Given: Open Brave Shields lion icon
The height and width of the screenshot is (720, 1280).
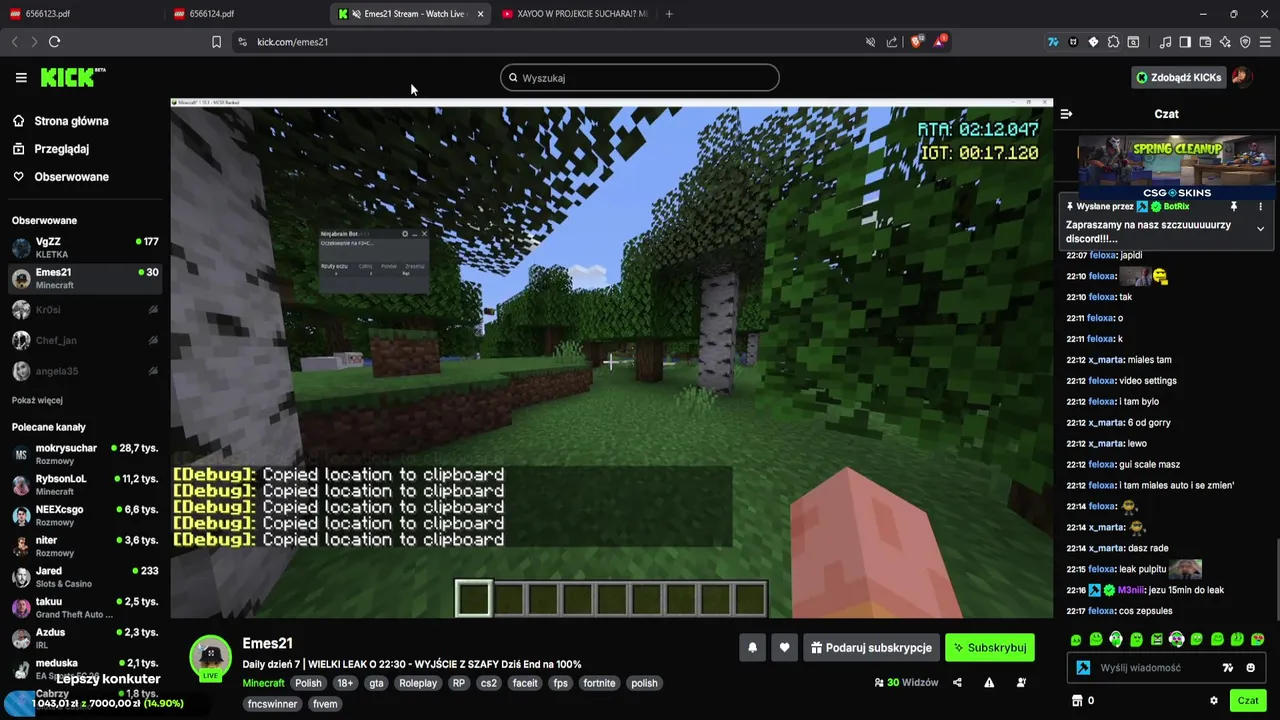Looking at the screenshot, I should click(917, 42).
